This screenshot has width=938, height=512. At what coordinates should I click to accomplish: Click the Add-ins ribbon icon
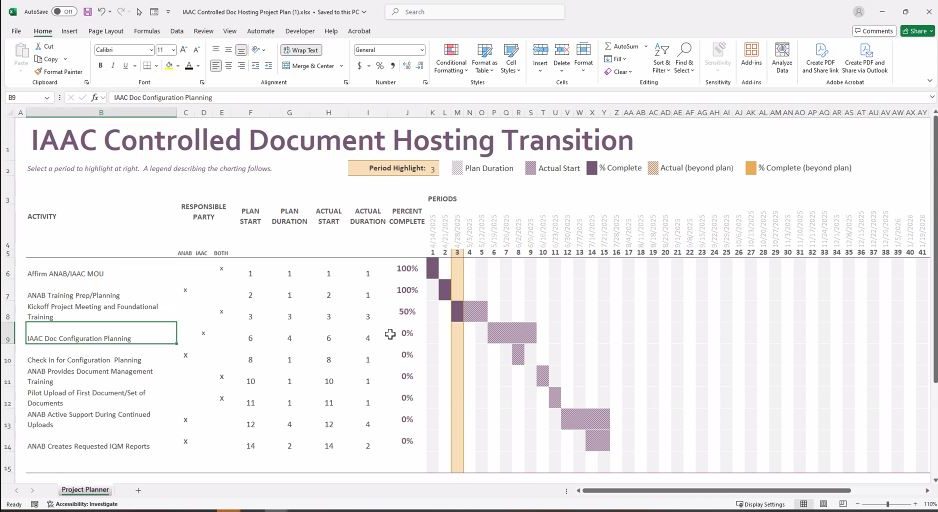click(751, 58)
